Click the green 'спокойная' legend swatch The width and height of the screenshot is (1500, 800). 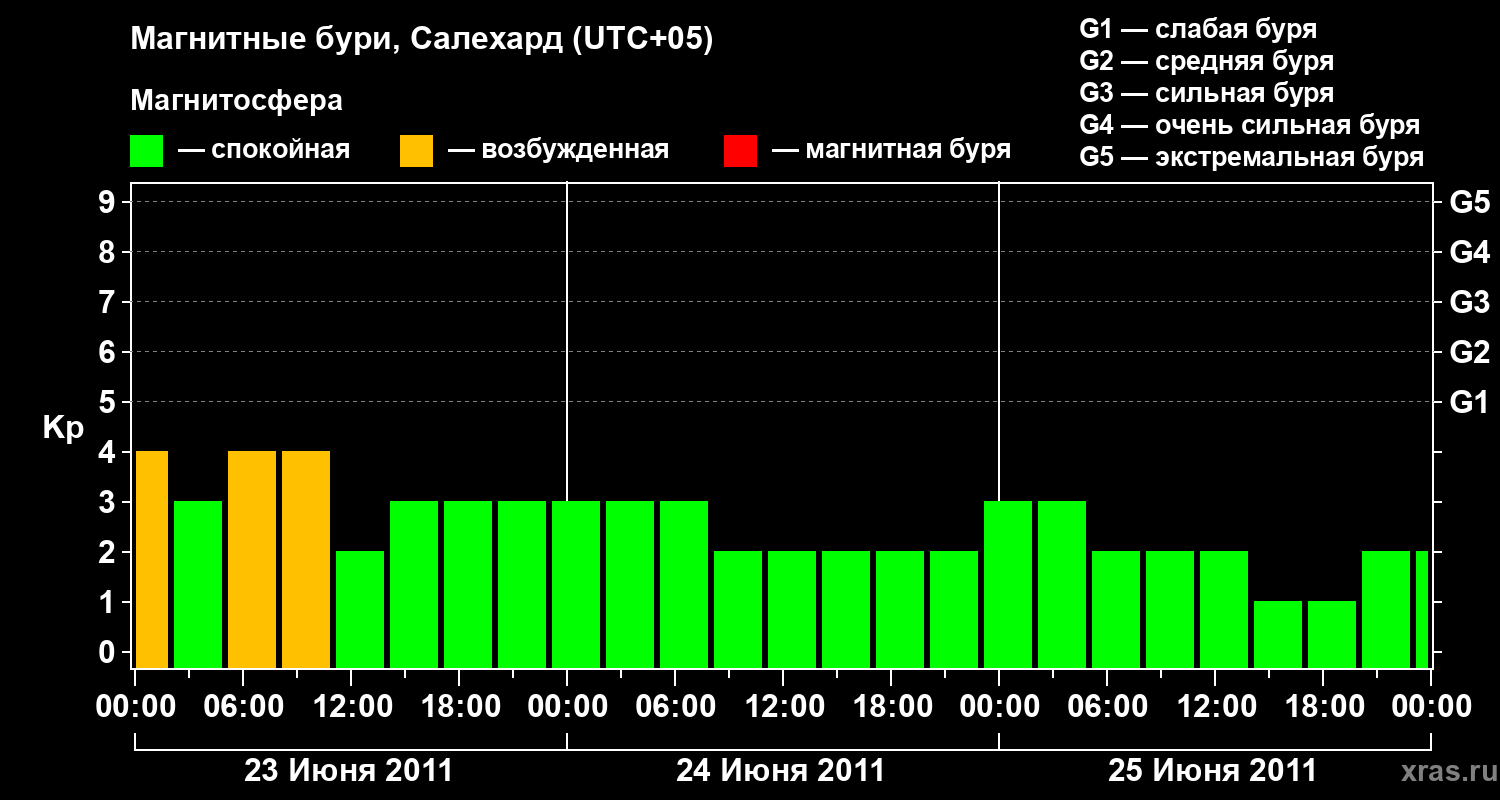[x=147, y=151]
